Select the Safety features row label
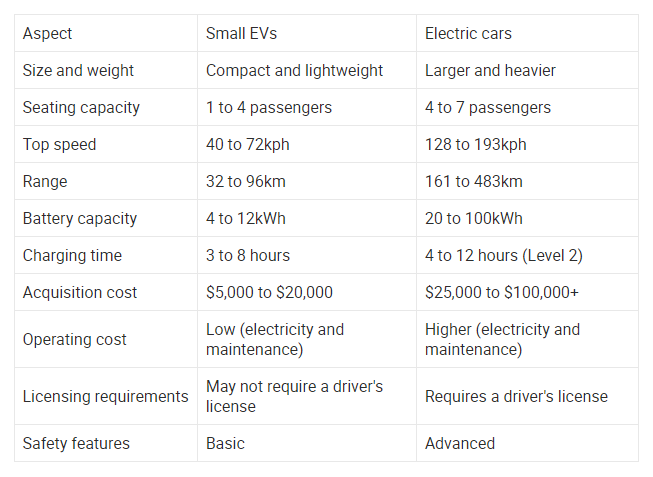 click(x=106, y=443)
